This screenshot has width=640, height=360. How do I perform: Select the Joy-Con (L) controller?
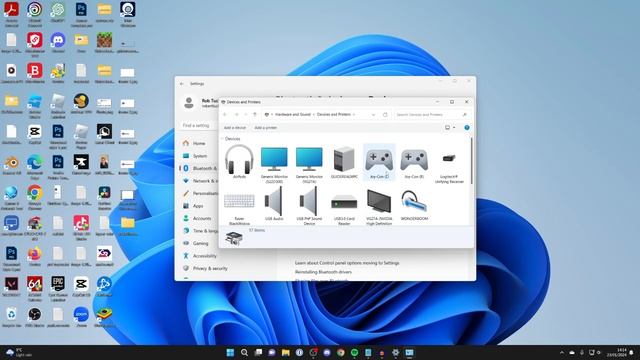pyautogui.click(x=379, y=162)
